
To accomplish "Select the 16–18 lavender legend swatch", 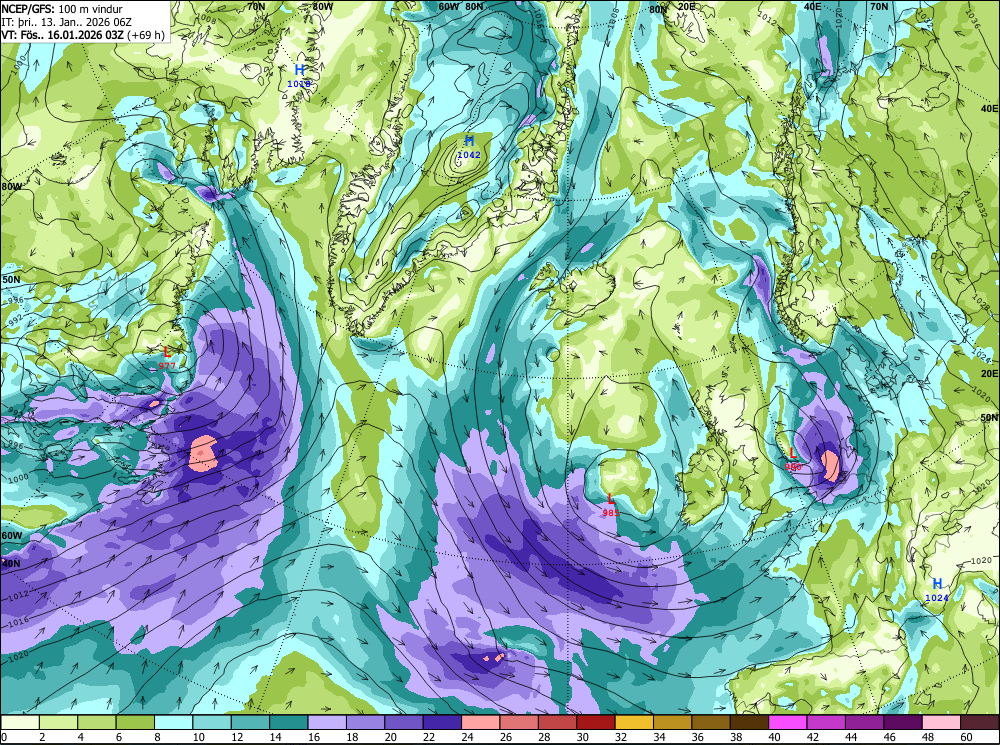I will point(327,722).
